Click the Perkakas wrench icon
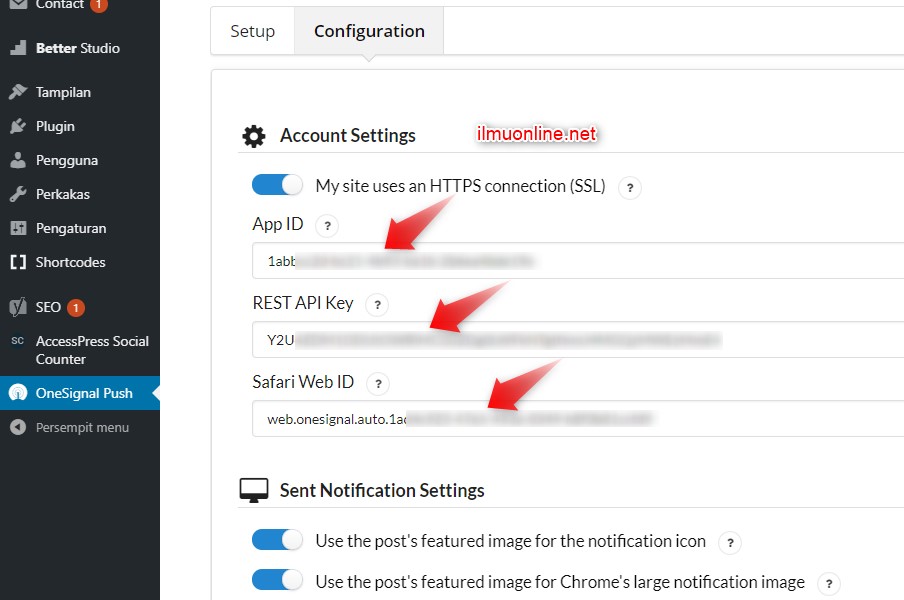This screenshot has width=904, height=600. click(x=17, y=194)
